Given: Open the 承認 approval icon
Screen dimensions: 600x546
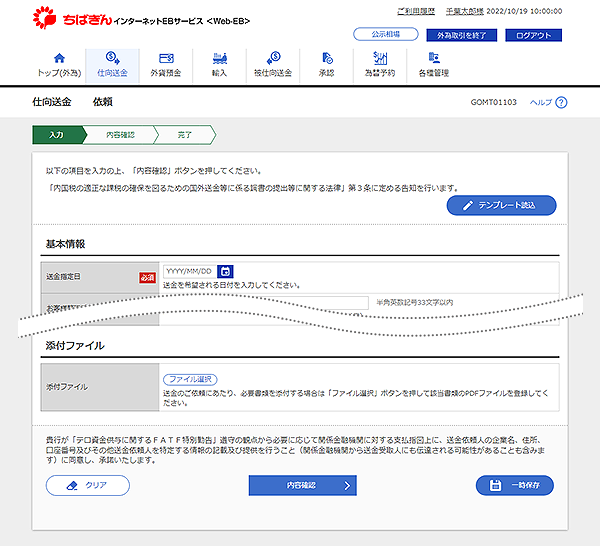Looking at the screenshot, I should (x=327, y=58).
